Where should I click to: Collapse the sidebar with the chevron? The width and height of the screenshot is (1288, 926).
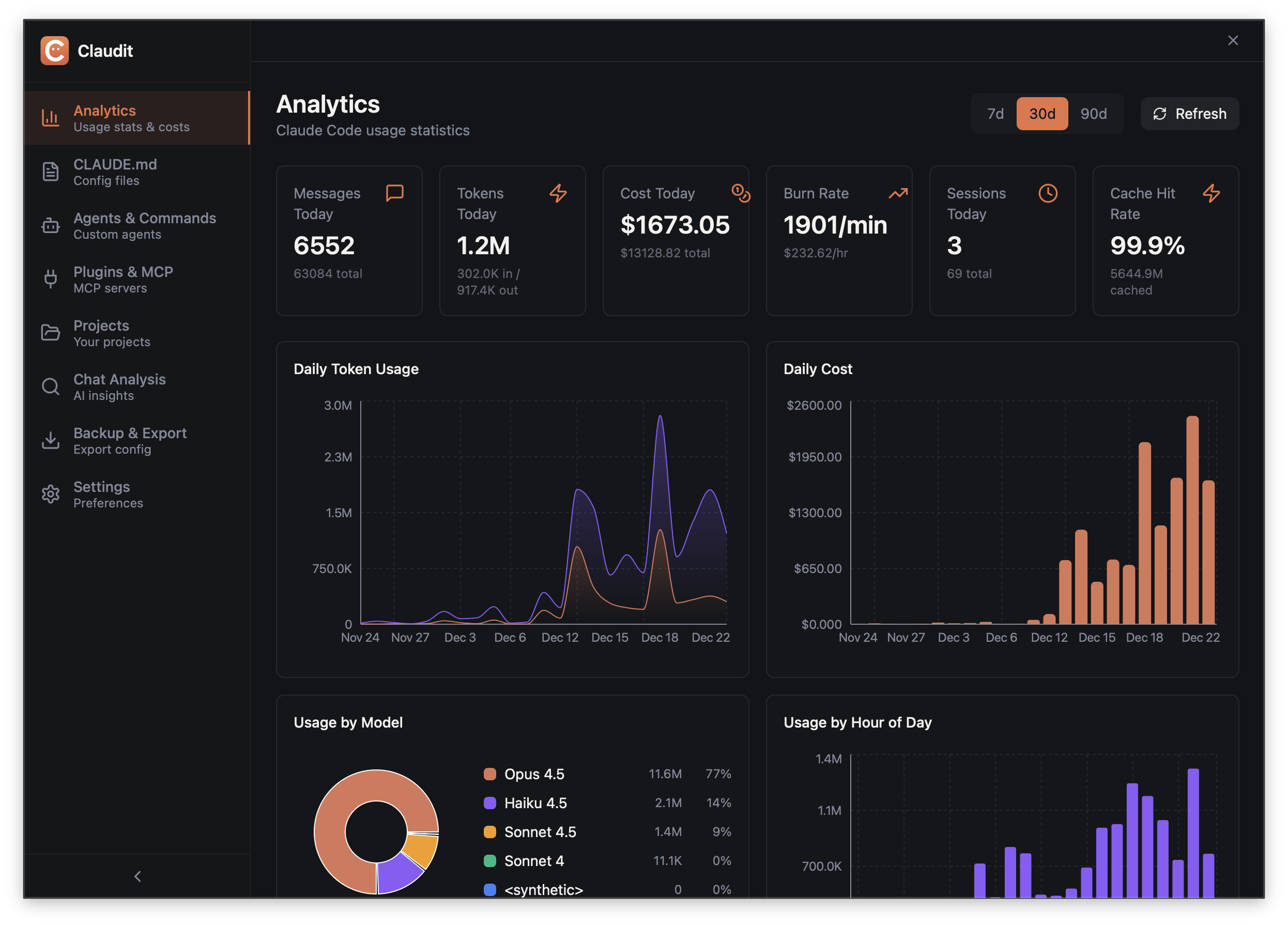(x=137, y=876)
